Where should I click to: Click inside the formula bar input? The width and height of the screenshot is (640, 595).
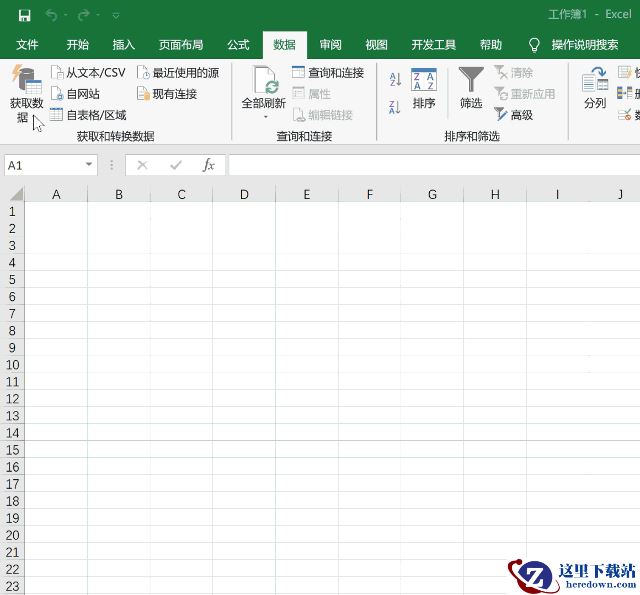point(434,165)
